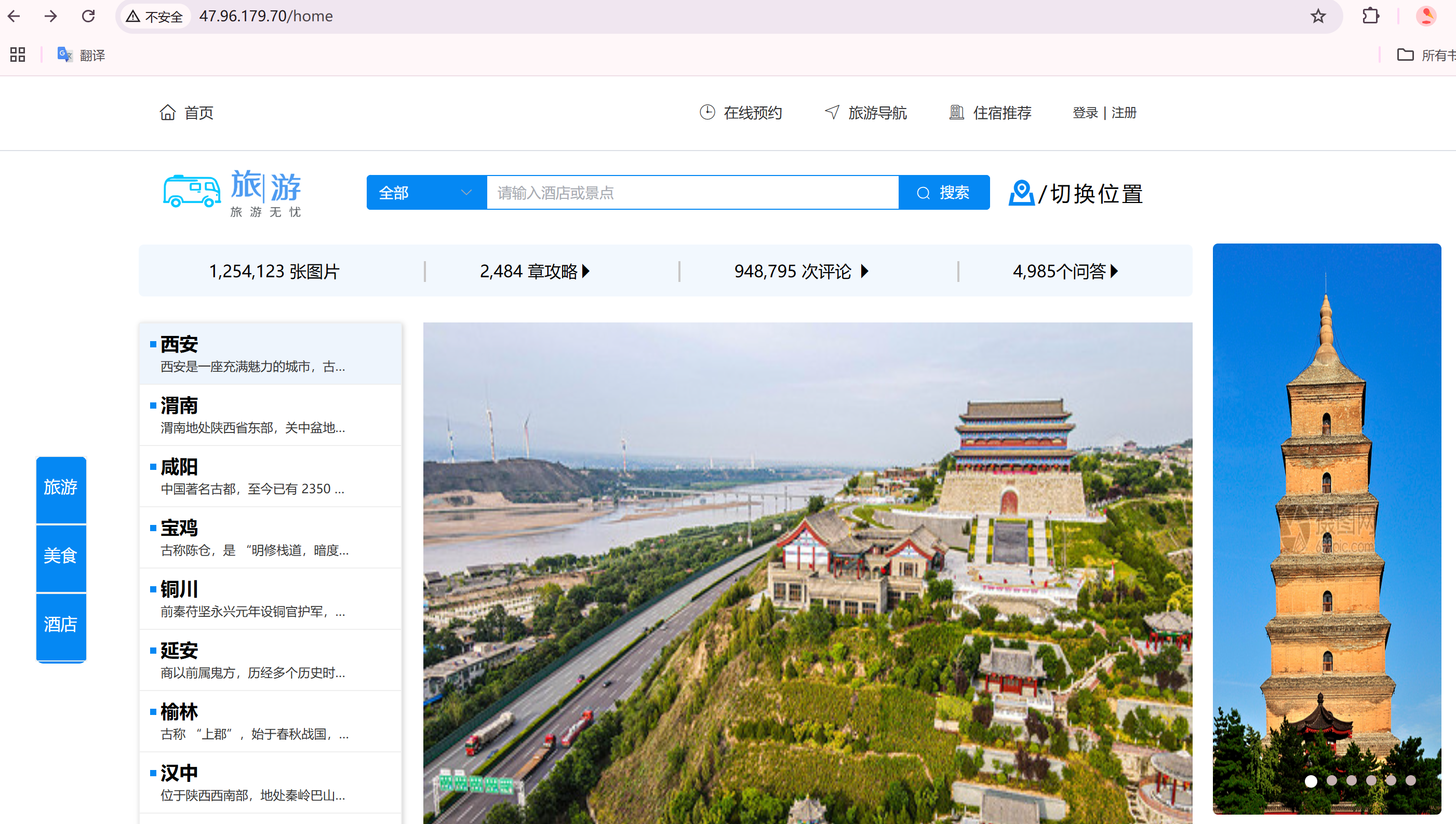Click the location pin switch-position icon

coord(1021,194)
